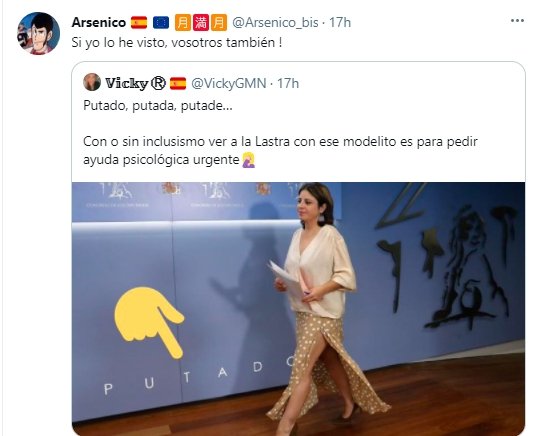Click the 'Si yo lo he visto' tweet text
538x436 pixels.
click(x=177, y=43)
